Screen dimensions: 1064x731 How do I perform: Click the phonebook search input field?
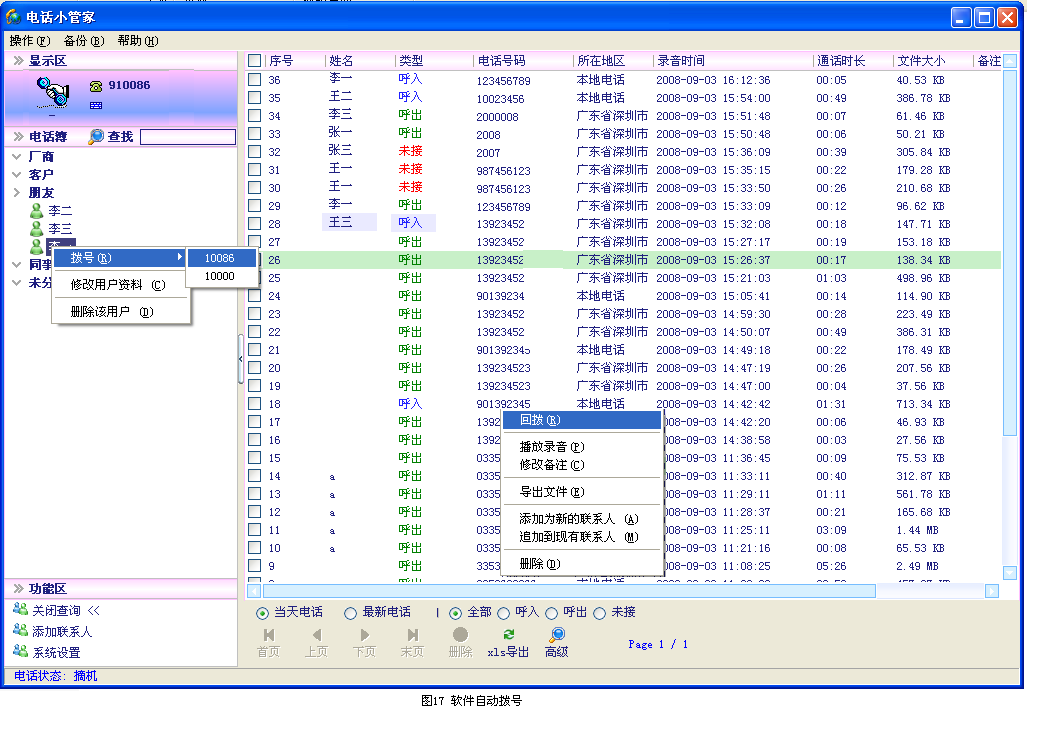[187, 137]
